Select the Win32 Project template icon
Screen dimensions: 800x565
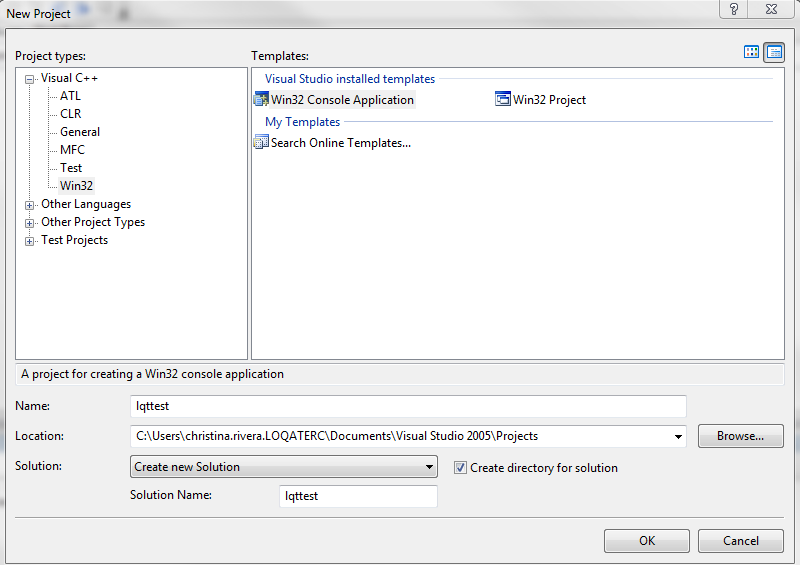point(503,99)
